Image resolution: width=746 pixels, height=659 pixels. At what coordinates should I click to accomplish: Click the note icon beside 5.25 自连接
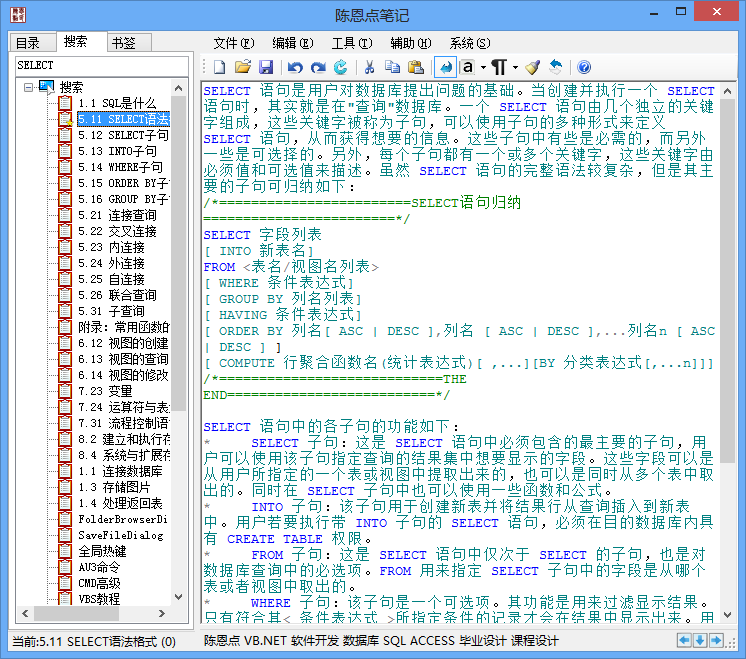(65, 279)
